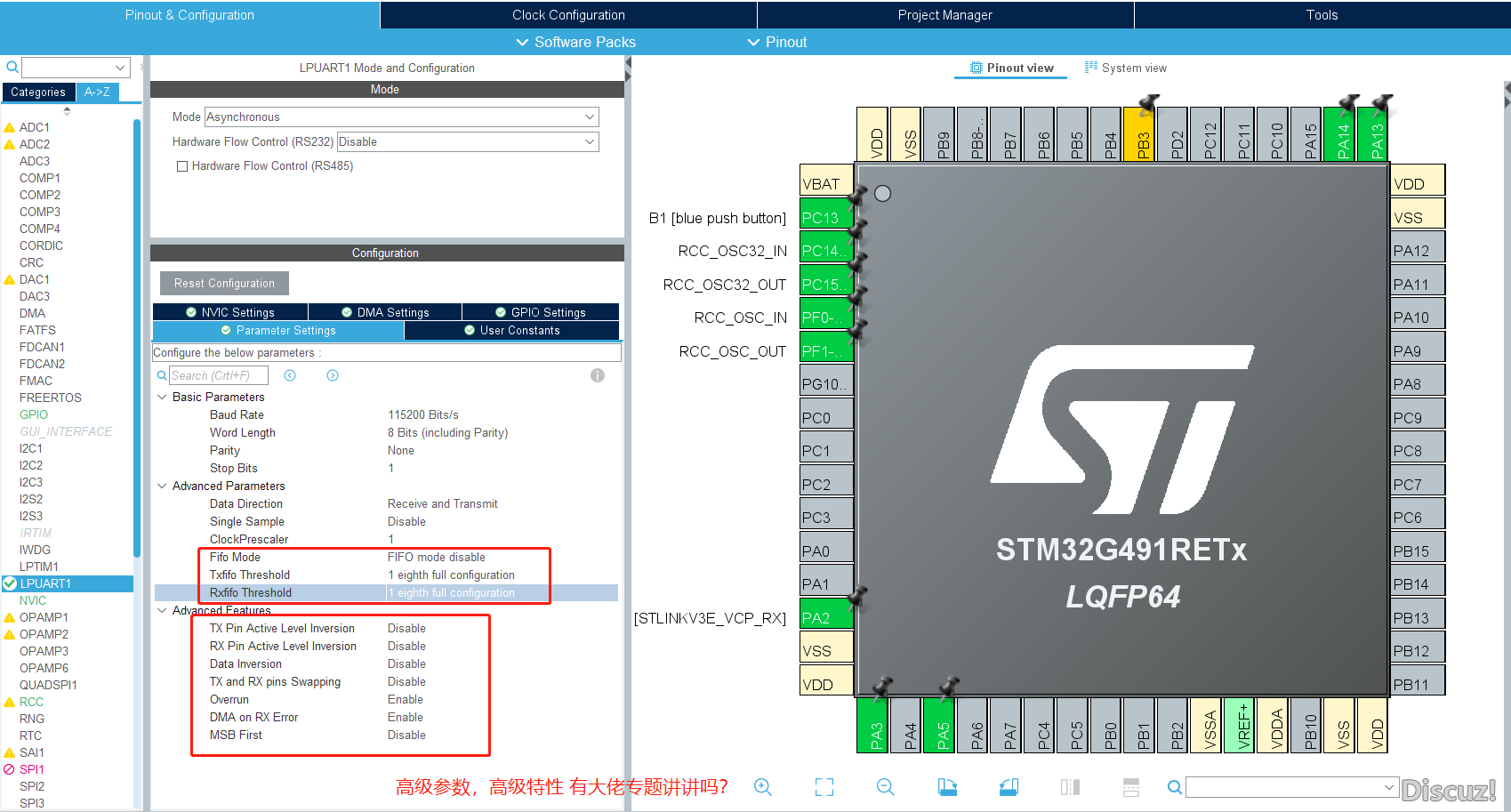The image size is (1511, 812).
Task: Click the Reset Configuration button
Action: (224, 283)
